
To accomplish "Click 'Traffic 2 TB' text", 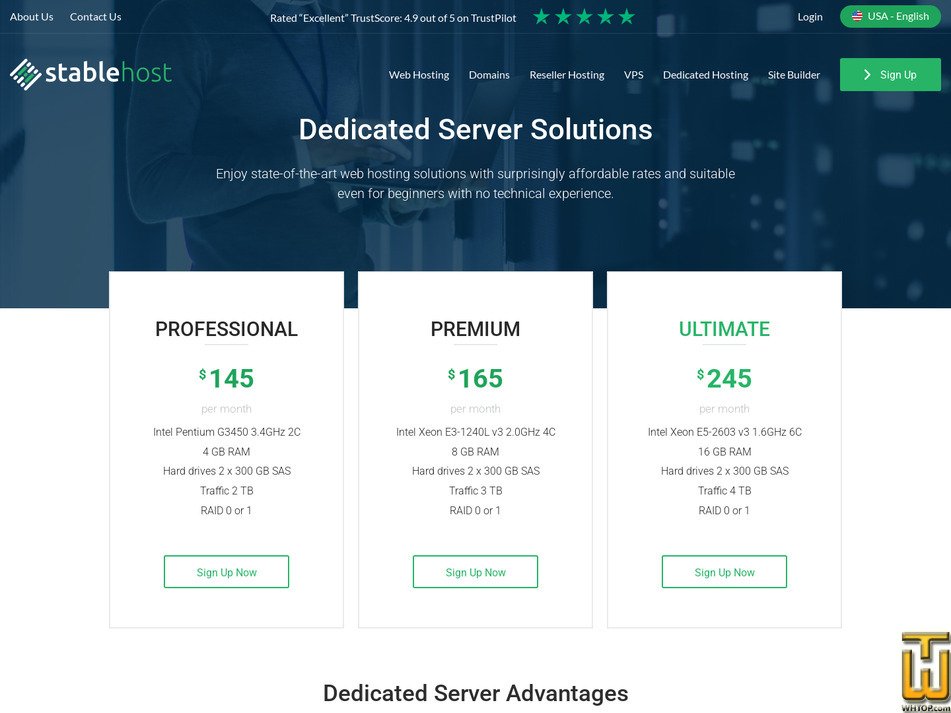I will coord(226,490).
